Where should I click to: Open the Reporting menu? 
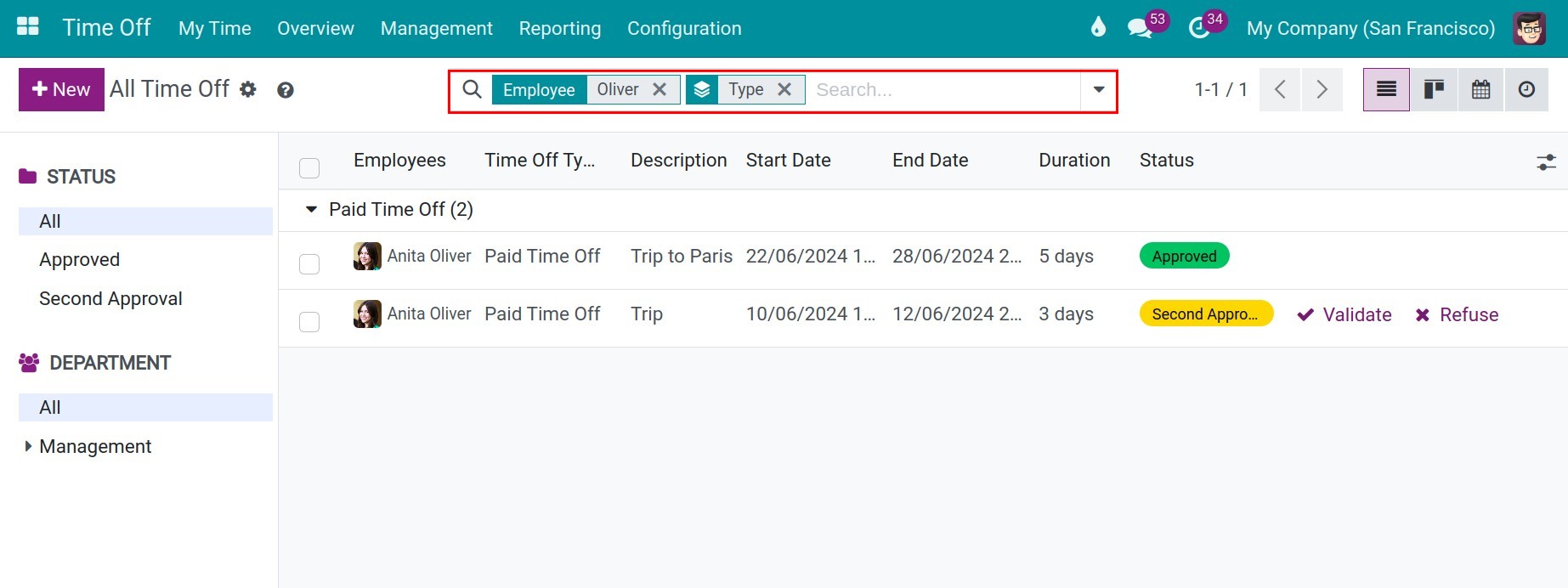(x=560, y=28)
